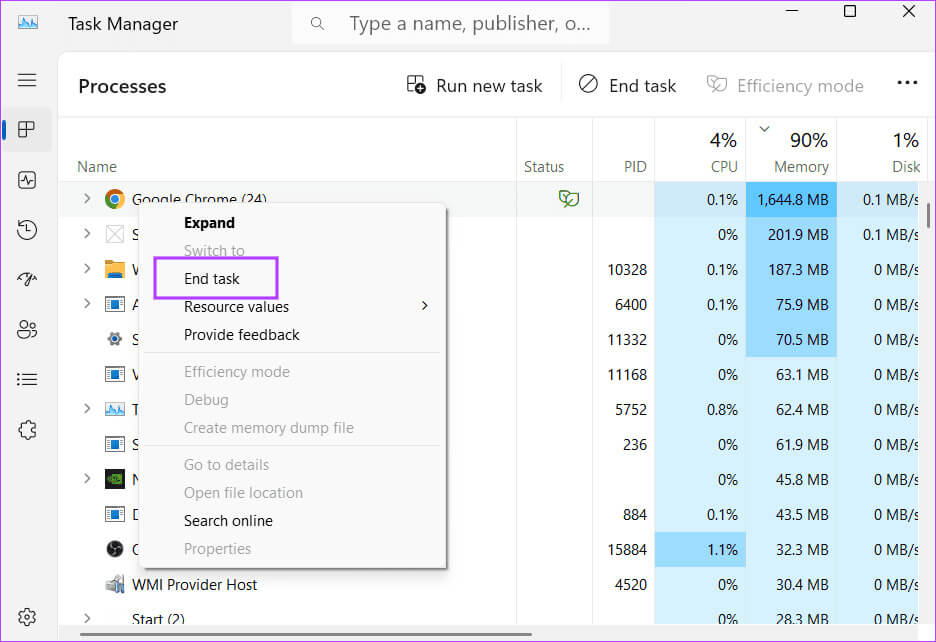The width and height of the screenshot is (936, 642).
Task: Click Run new task button
Action: point(475,85)
